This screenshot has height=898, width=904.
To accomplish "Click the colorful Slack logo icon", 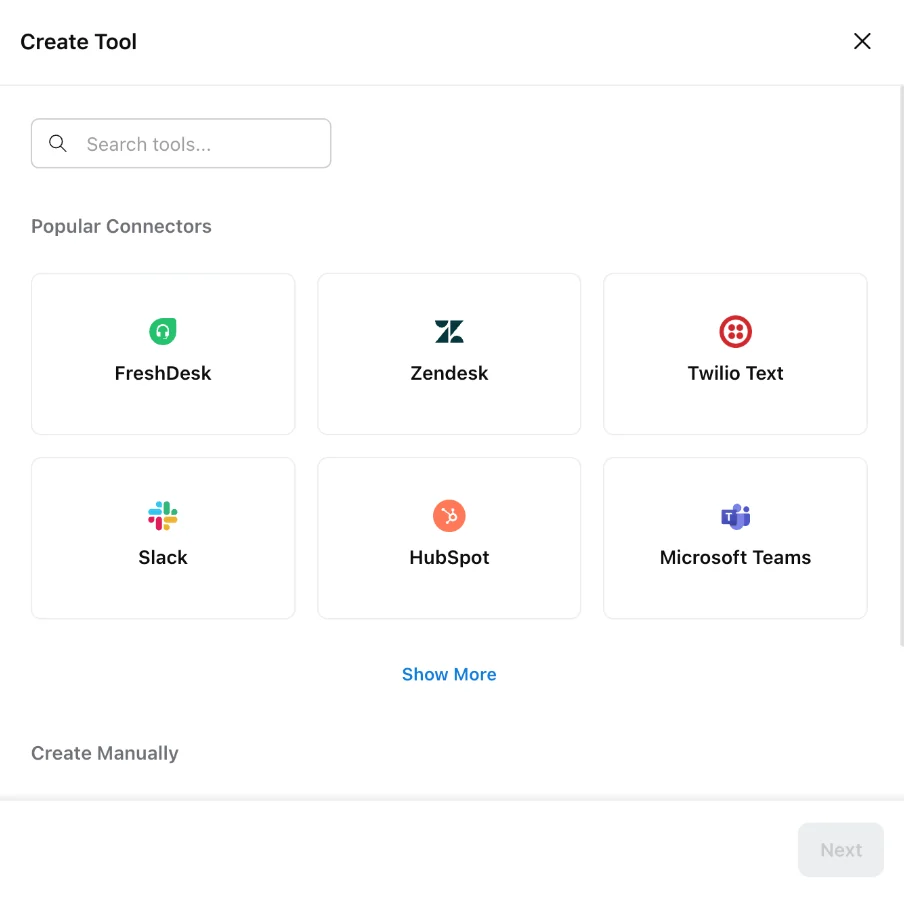I will tap(163, 516).
